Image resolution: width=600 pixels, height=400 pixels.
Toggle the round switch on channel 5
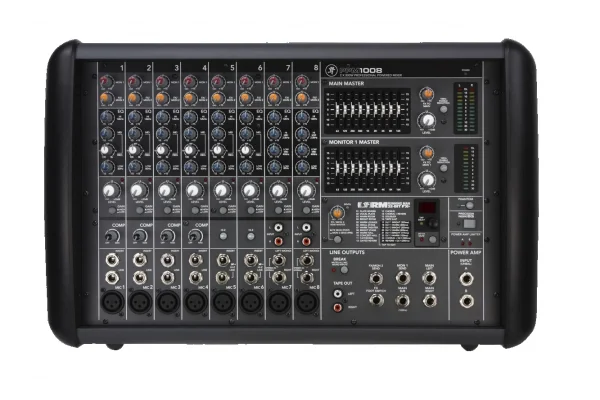223,236
